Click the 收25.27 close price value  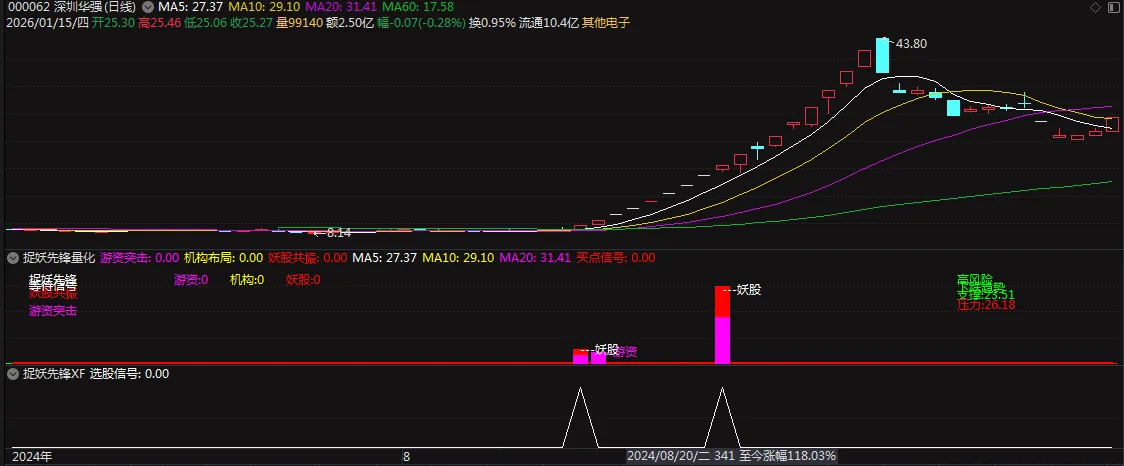pos(251,22)
